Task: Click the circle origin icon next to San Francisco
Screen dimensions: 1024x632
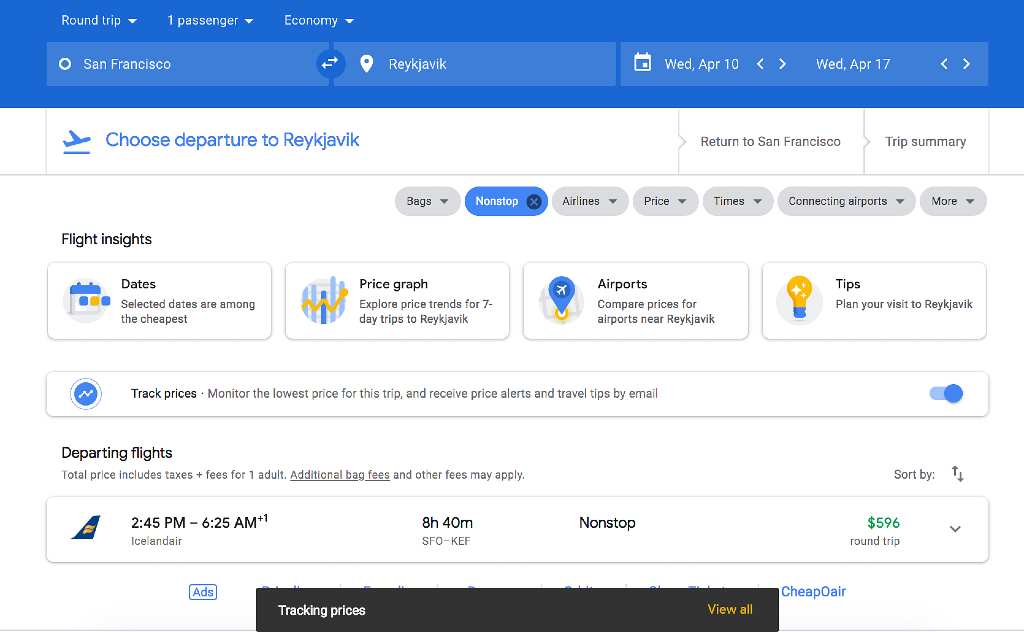Action: point(65,64)
